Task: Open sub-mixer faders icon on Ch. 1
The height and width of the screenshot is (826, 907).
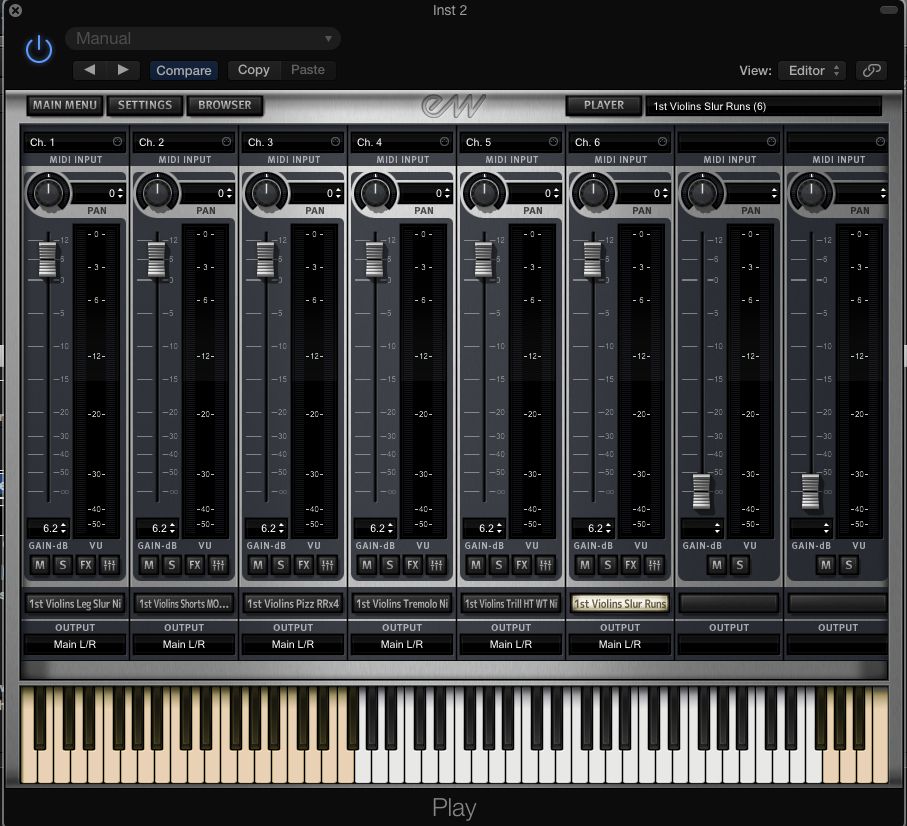Action: click(x=109, y=565)
